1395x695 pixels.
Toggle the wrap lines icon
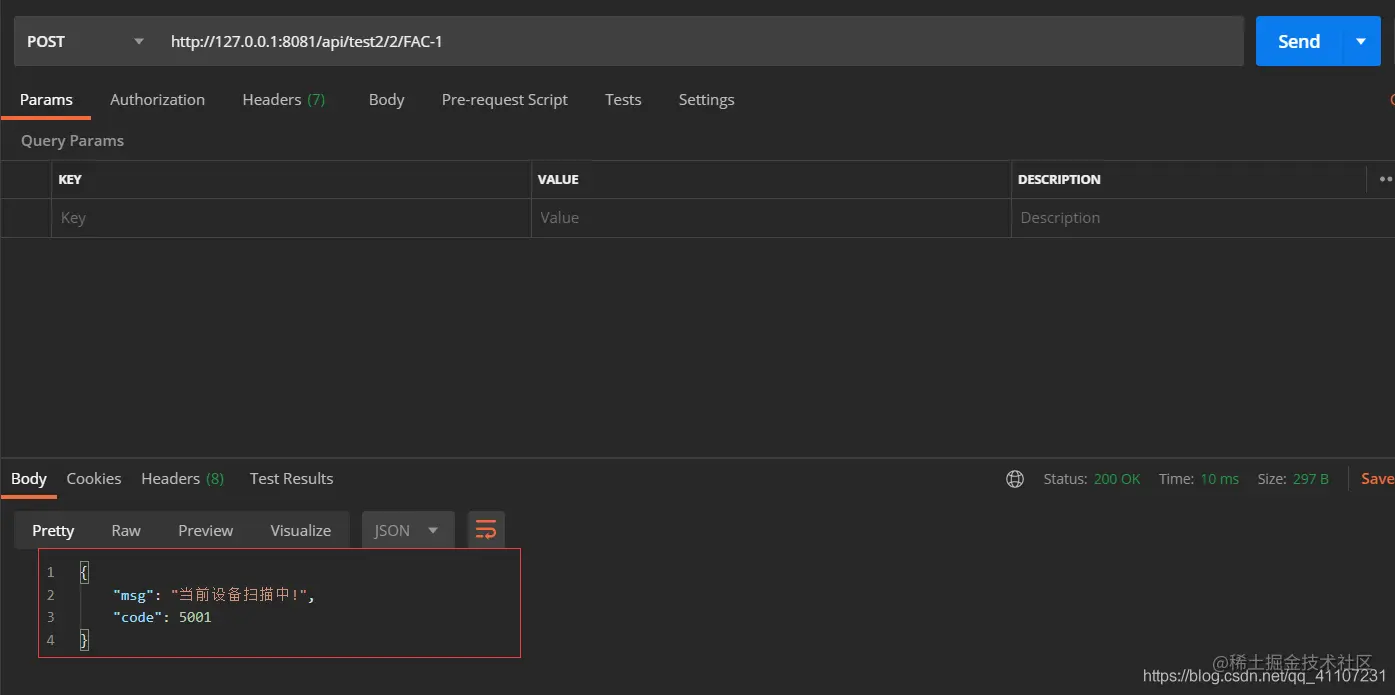click(486, 530)
